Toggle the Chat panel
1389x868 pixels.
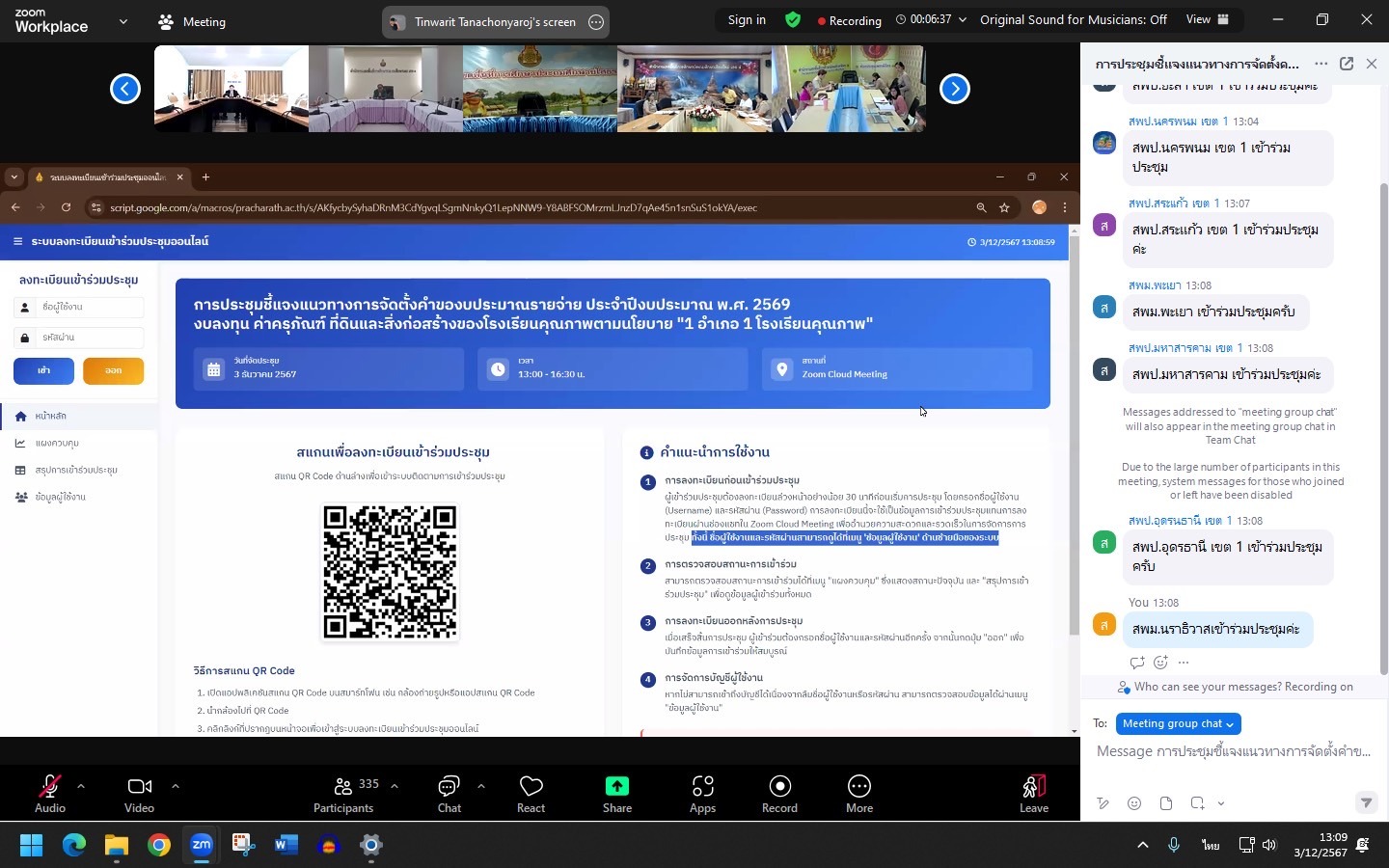click(x=449, y=793)
